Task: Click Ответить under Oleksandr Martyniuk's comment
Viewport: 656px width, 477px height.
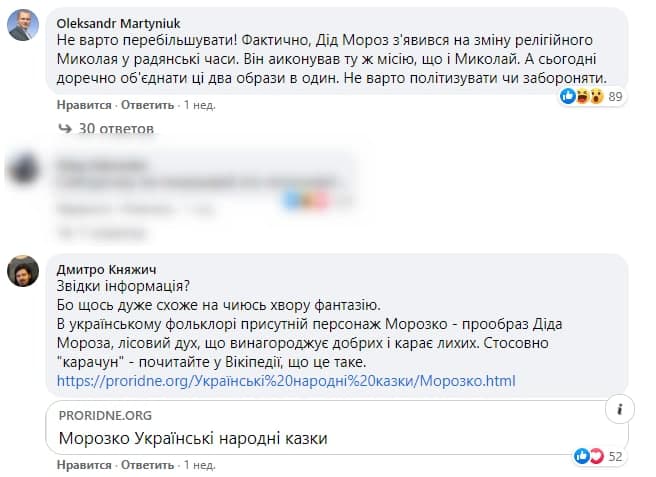Action: (147, 103)
